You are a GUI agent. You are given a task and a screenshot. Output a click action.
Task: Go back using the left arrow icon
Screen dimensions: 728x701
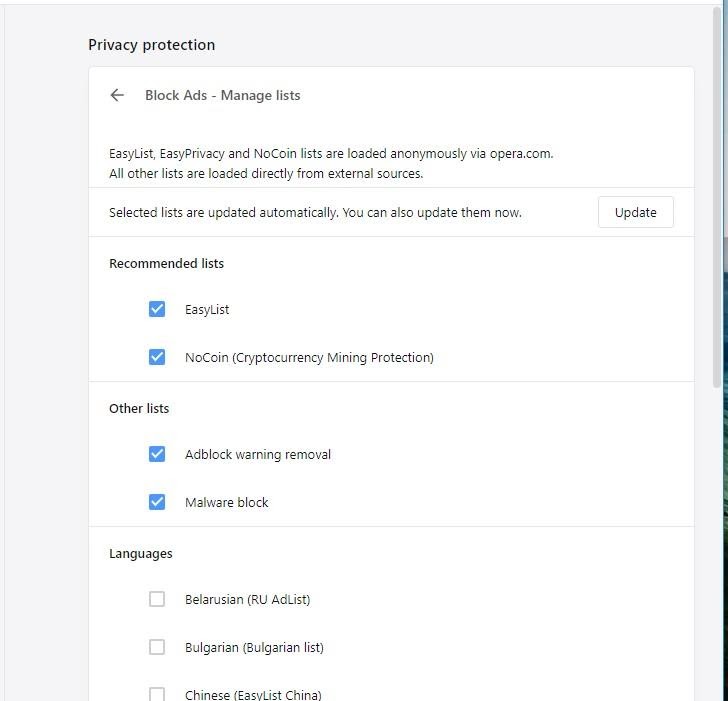(x=117, y=95)
